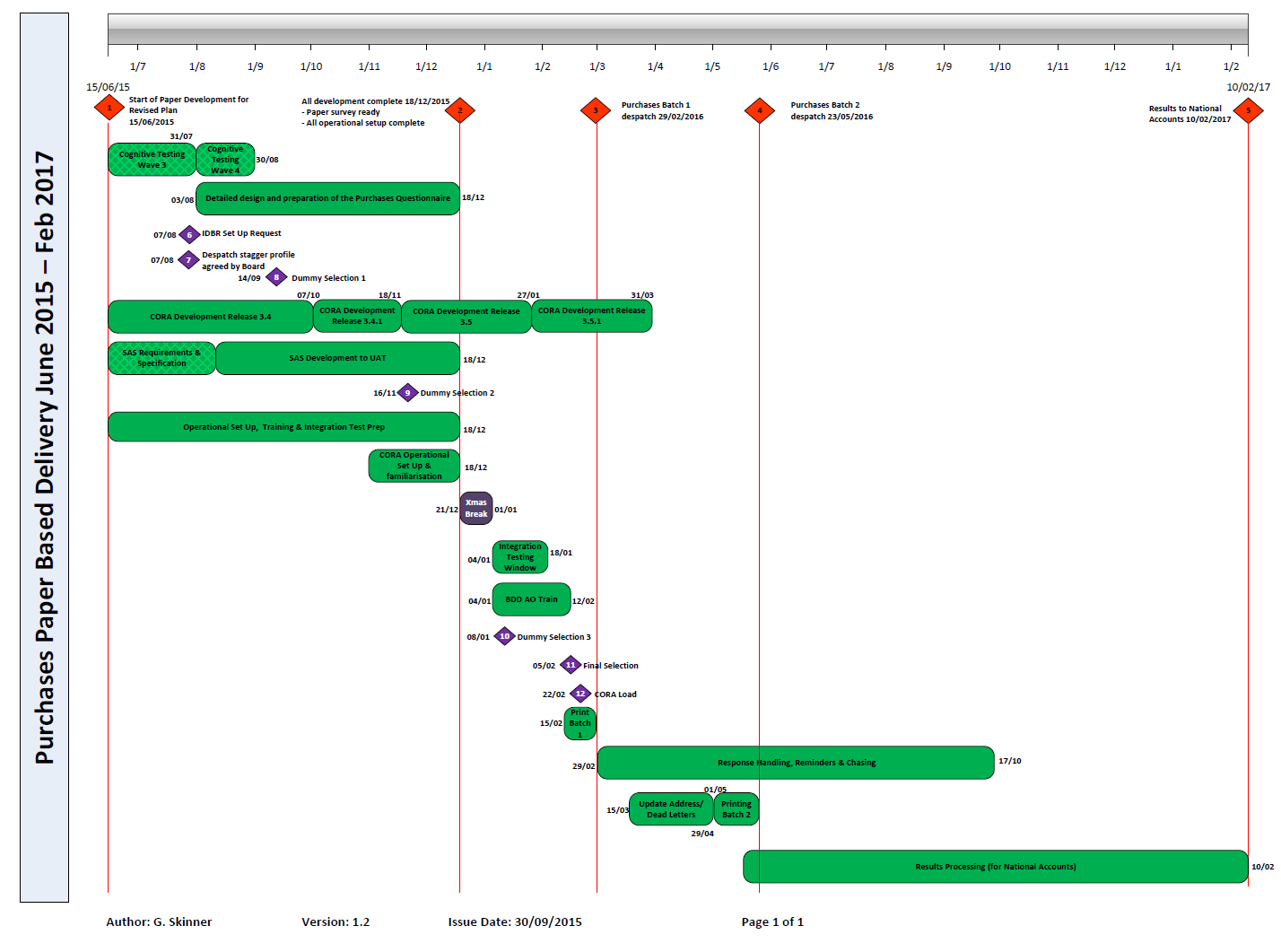This screenshot has height=952, width=1281.
Task: Select purple diamond 8 Dummy Selection 1
Action: point(276,277)
